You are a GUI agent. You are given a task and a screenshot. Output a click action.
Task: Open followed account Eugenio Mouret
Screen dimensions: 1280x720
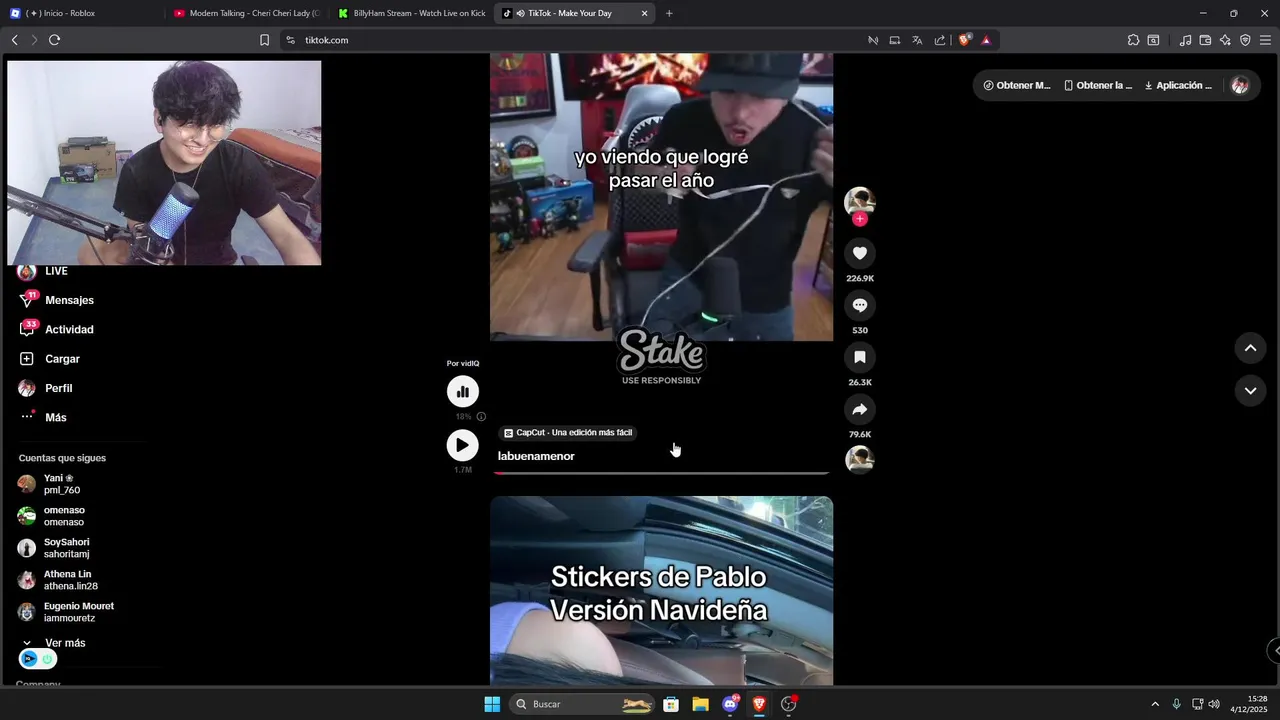(x=66, y=612)
